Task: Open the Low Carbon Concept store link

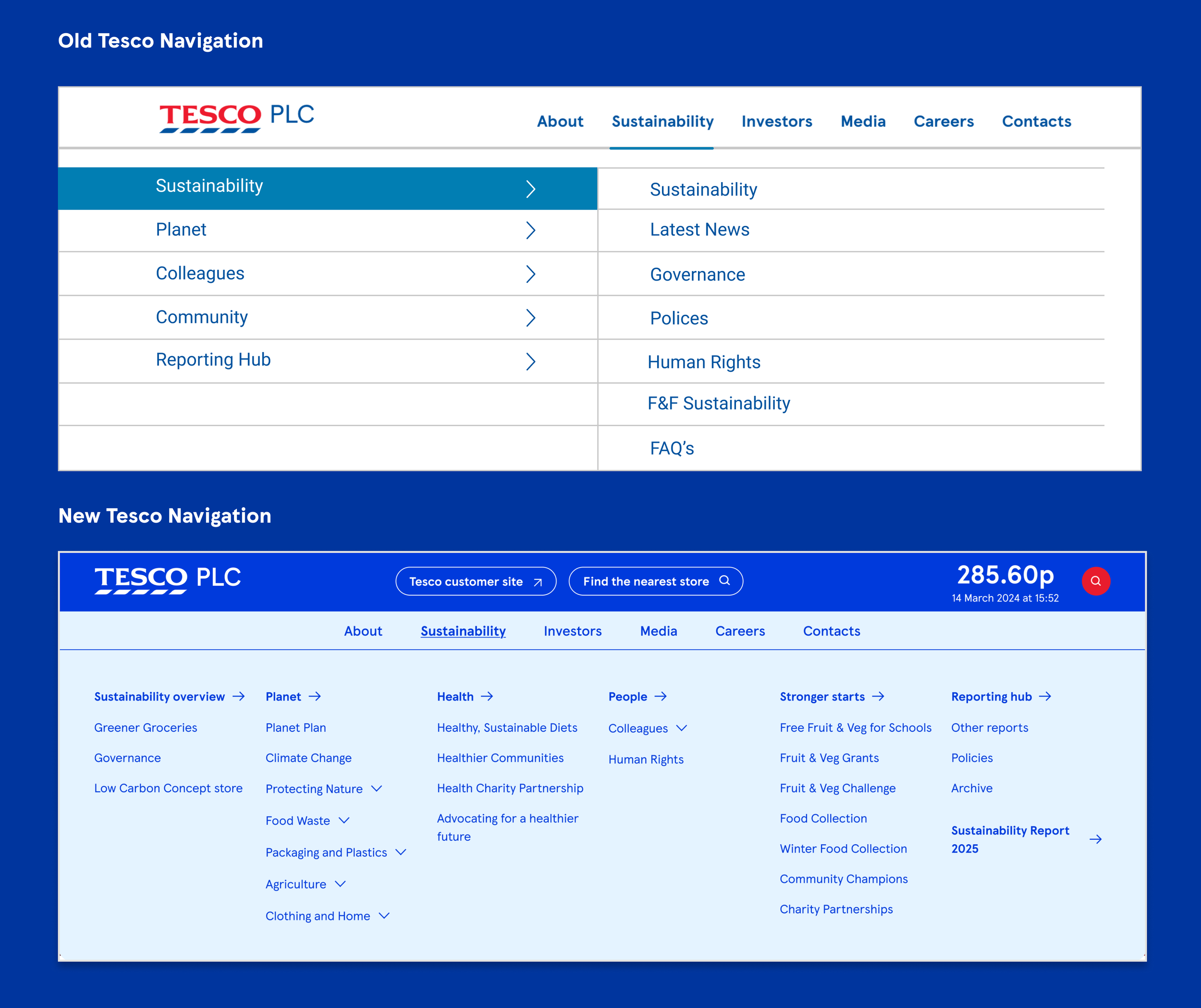Action: click(168, 788)
